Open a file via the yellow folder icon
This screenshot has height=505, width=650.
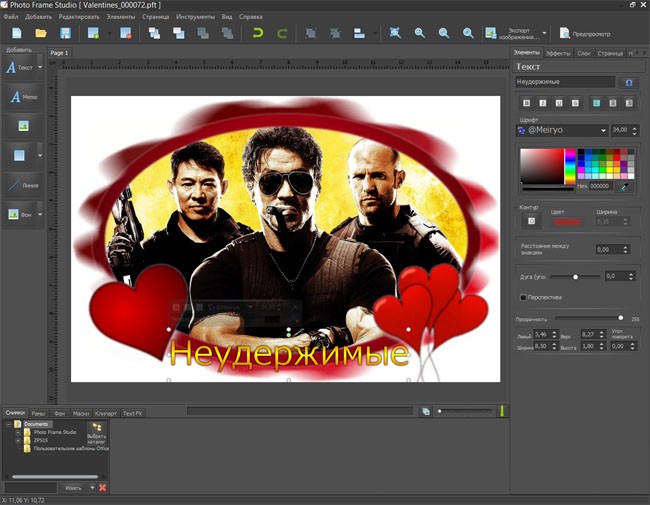tap(41, 33)
